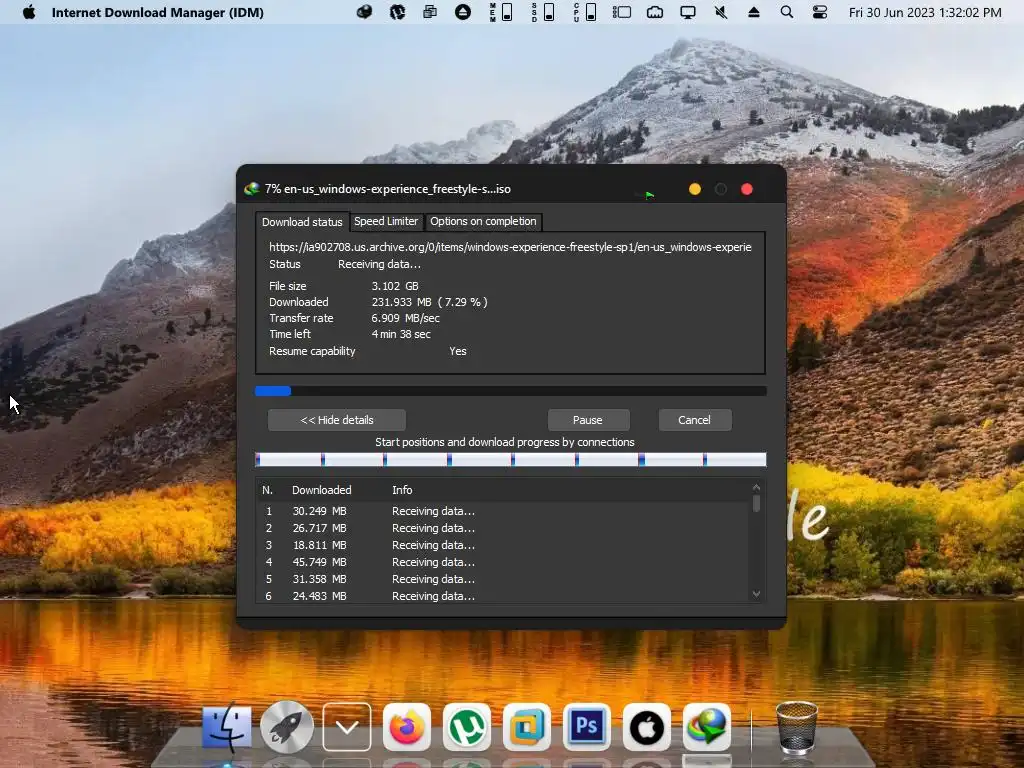1024x768 pixels.
Task: Click the Time left value 4 min 38 sec
Action: tap(401, 334)
